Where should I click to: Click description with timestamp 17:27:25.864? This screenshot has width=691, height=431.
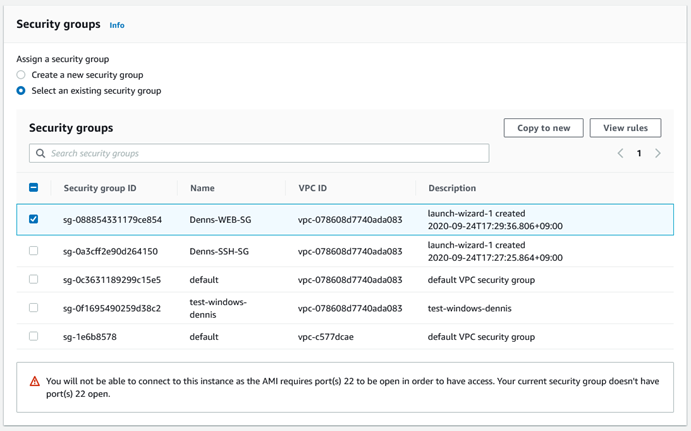495,252
